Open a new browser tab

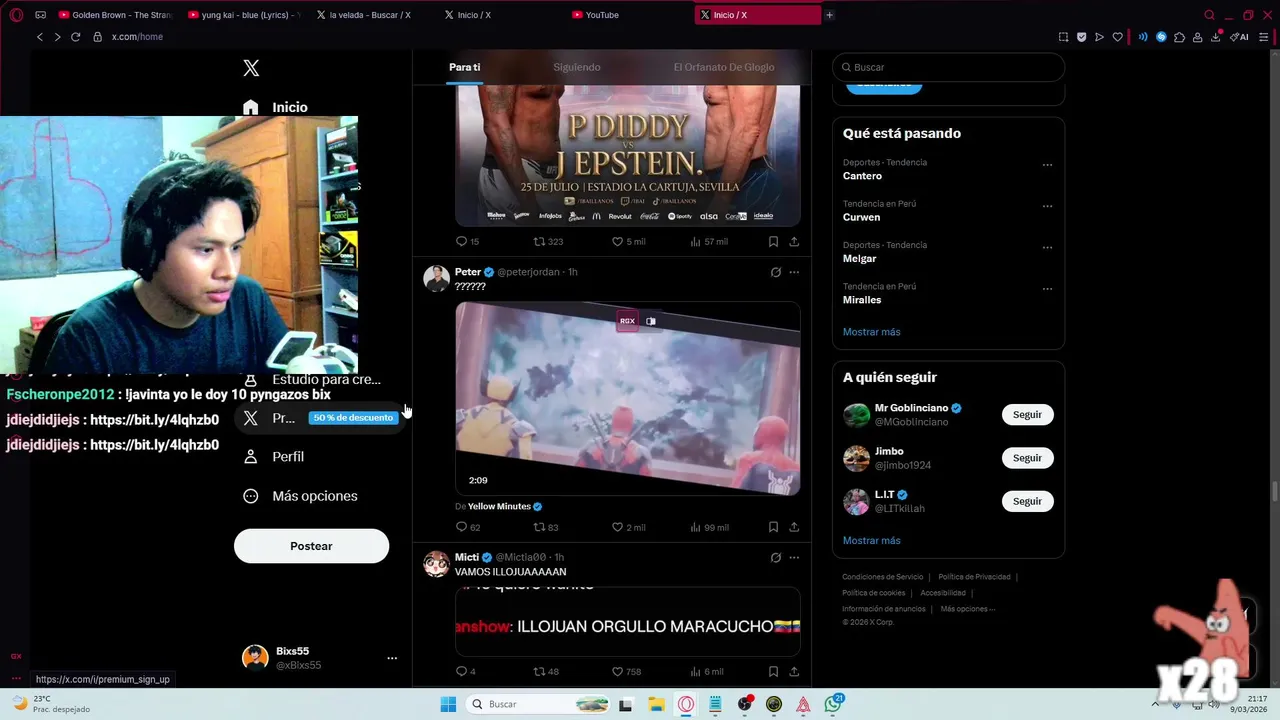coord(829,15)
